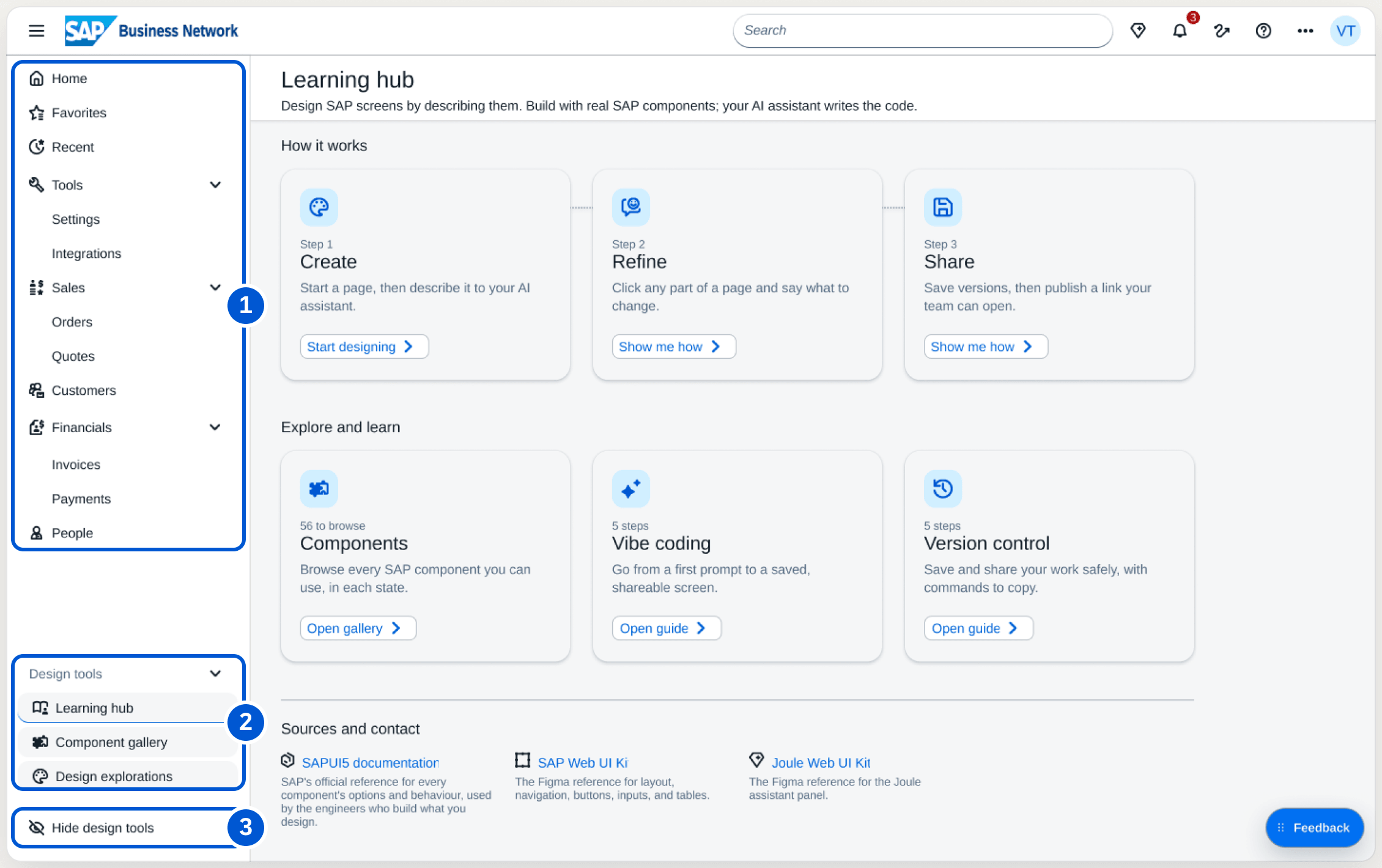Screen dimensions: 1382x868
Task: Click Open guide on Vibe coding card
Action: tap(667, 628)
